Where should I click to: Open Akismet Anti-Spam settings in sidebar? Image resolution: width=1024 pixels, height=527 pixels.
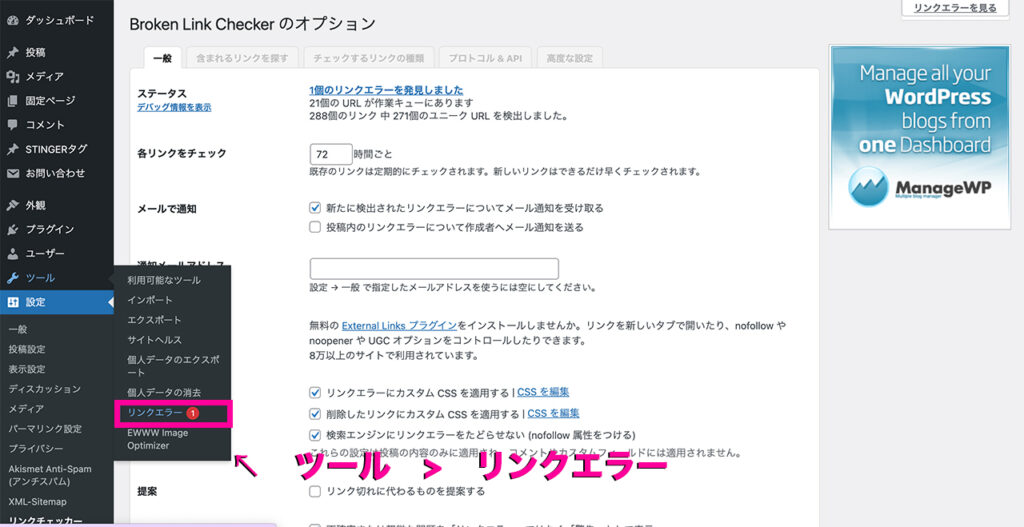tap(50, 475)
